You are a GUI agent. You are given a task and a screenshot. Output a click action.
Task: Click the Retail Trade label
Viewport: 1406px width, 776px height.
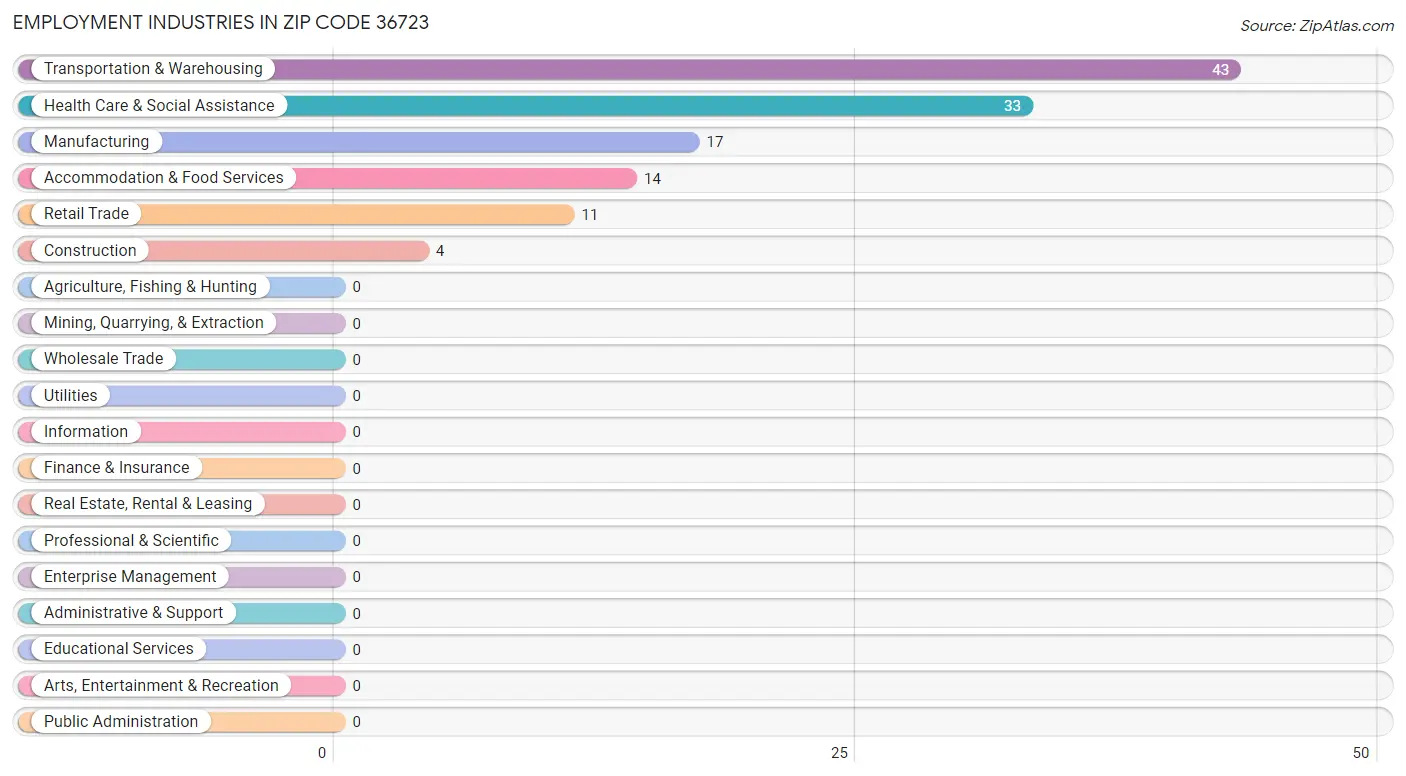(x=86, y=214)
